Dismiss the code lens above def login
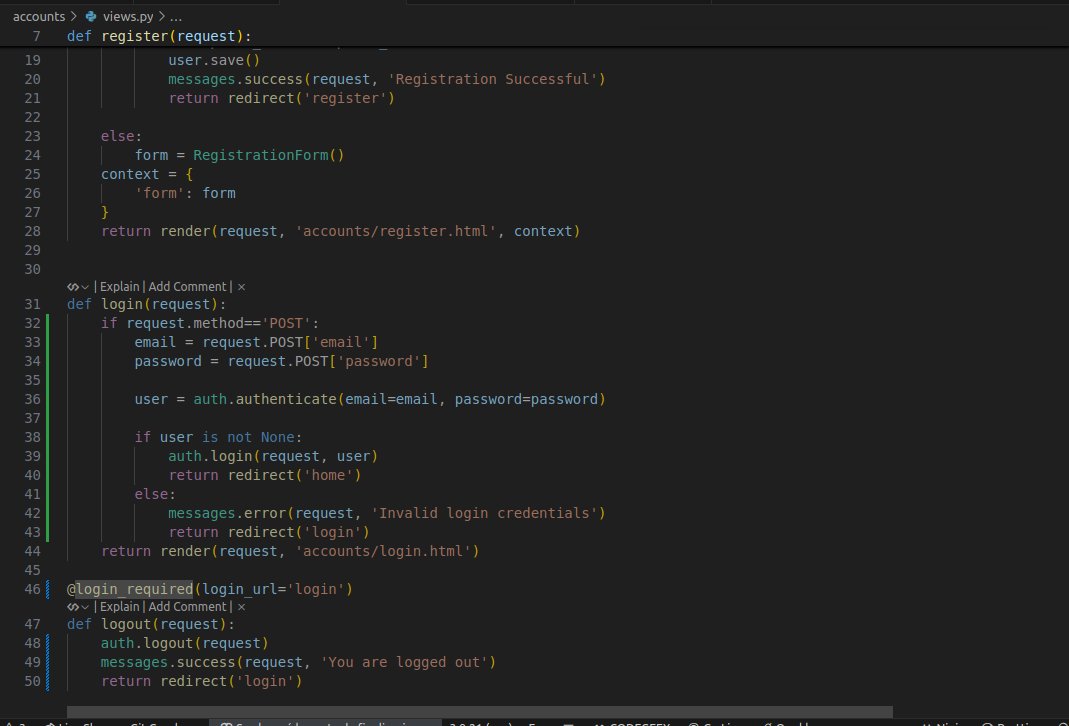The width and height of the screenshot is (1069, 726). coord(241,287)
